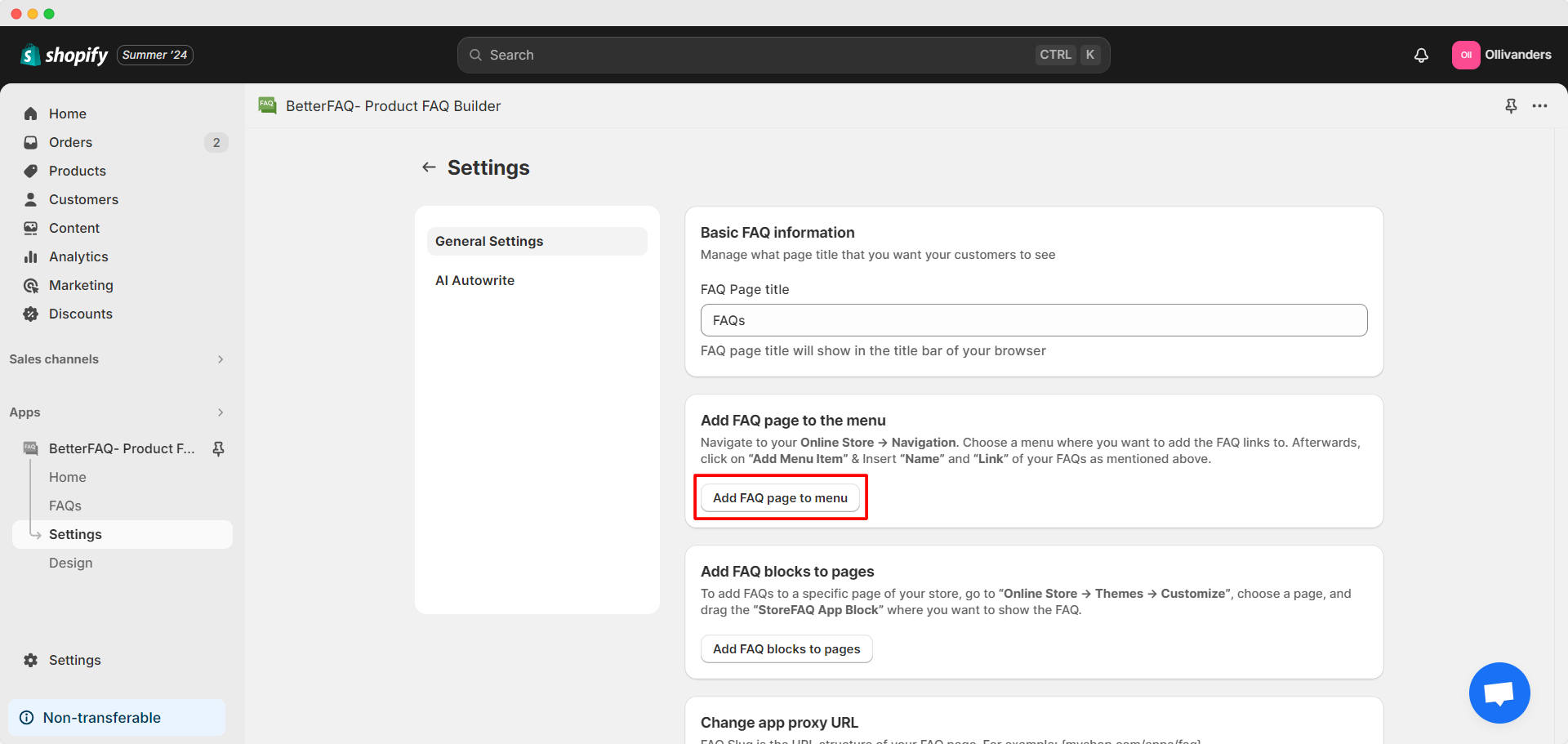This screenshot has height=744, width=1568.
Task: Click the Add FAQ page to menu button
Action: (780, 497)
